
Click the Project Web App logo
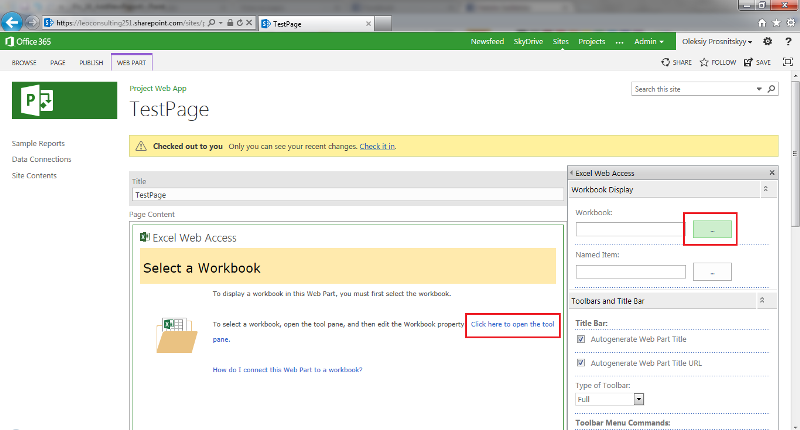click(x=64, y=100)
